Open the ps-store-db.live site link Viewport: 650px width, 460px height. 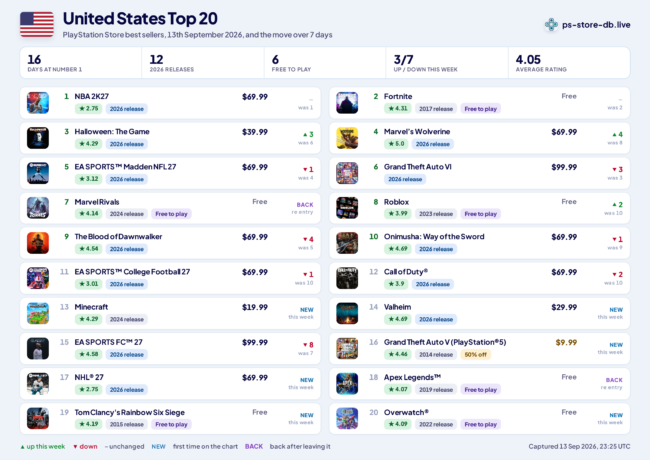pyautogui.click(x=596, y=25)
